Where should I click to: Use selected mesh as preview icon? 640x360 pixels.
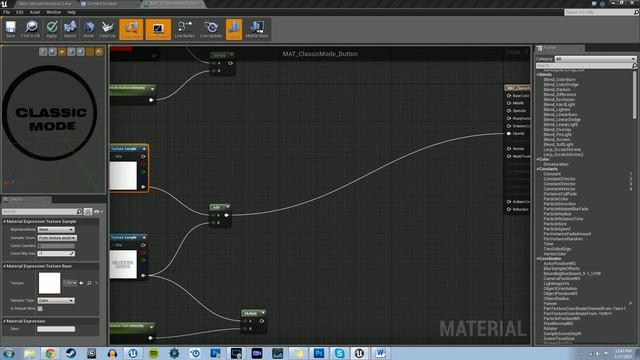pos(81,51)
